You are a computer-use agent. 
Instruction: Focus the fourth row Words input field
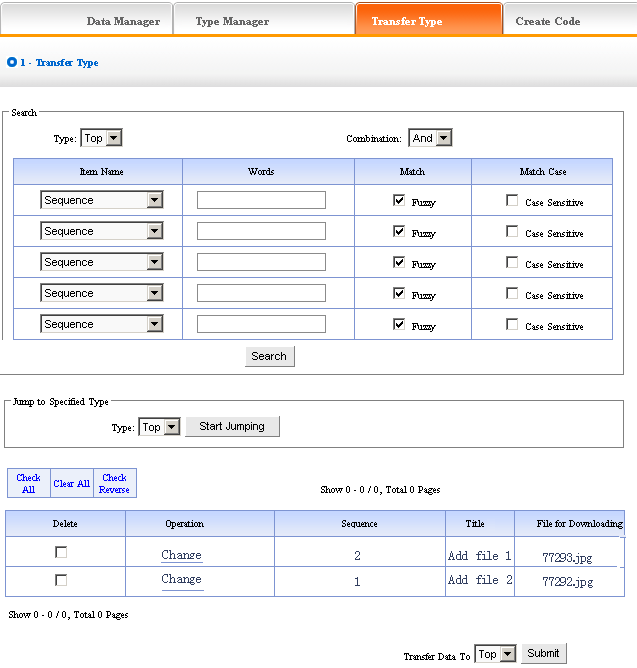pyautogui.click(x=261, y=293)
